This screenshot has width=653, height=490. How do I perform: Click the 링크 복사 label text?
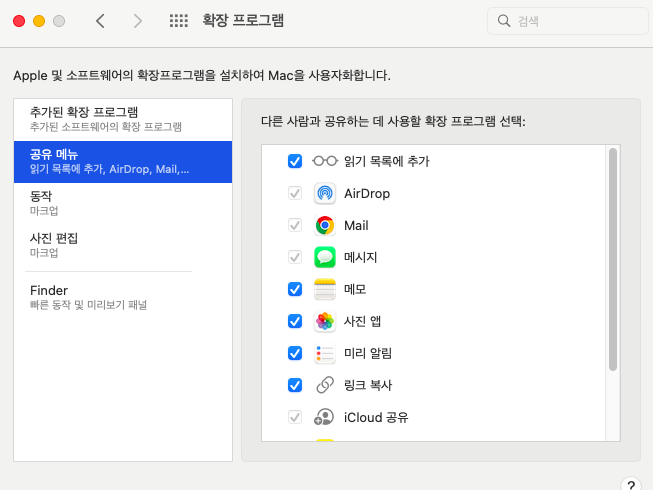(x=368, y=385)
